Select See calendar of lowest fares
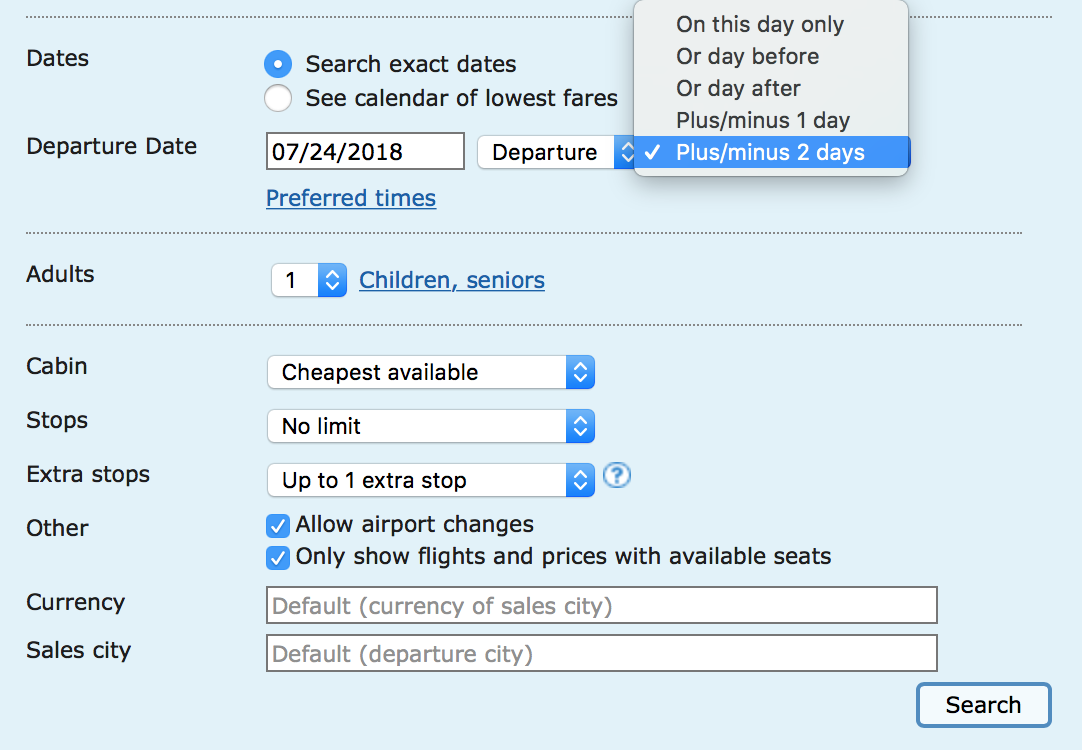This screenshot has width=1082, height=750. pyautogui.click(x=278, y=99)
